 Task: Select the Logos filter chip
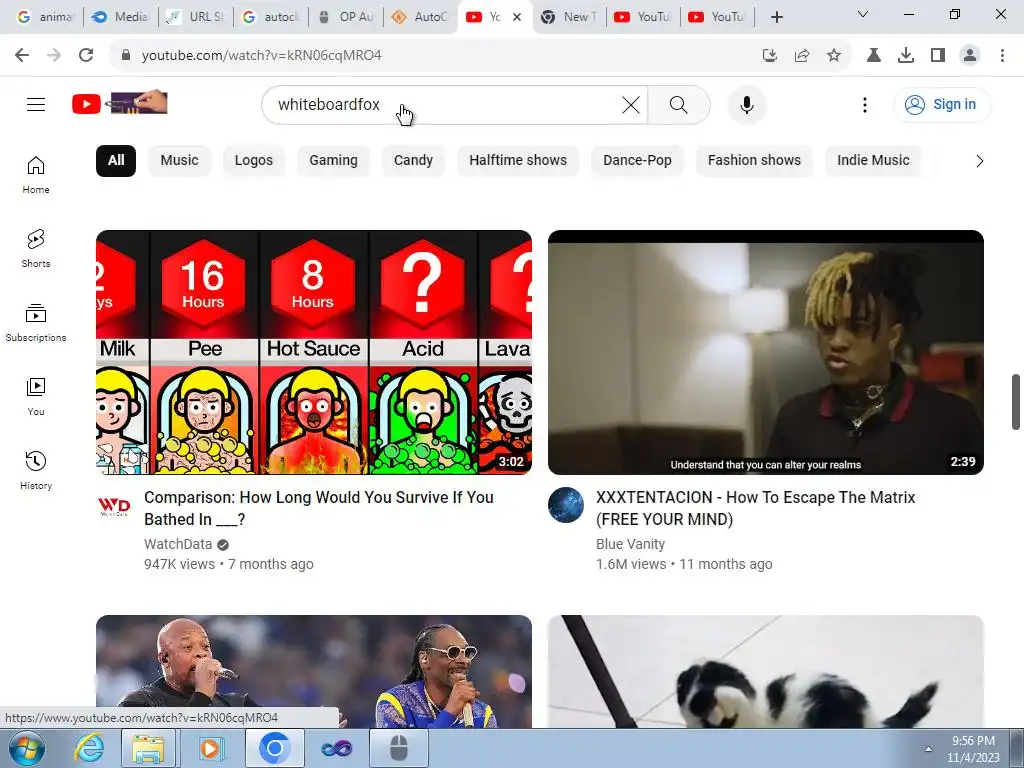click(254, 161)
